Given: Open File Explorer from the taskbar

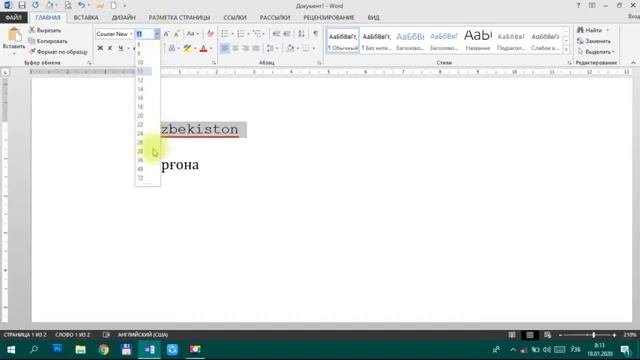Looking at the screenshot, I should 80,349.
